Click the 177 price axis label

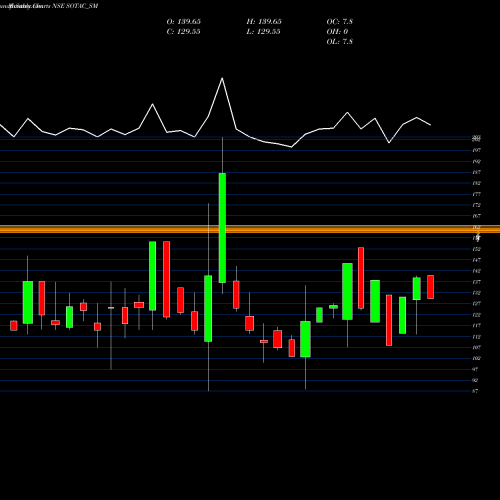click(477, 194)
